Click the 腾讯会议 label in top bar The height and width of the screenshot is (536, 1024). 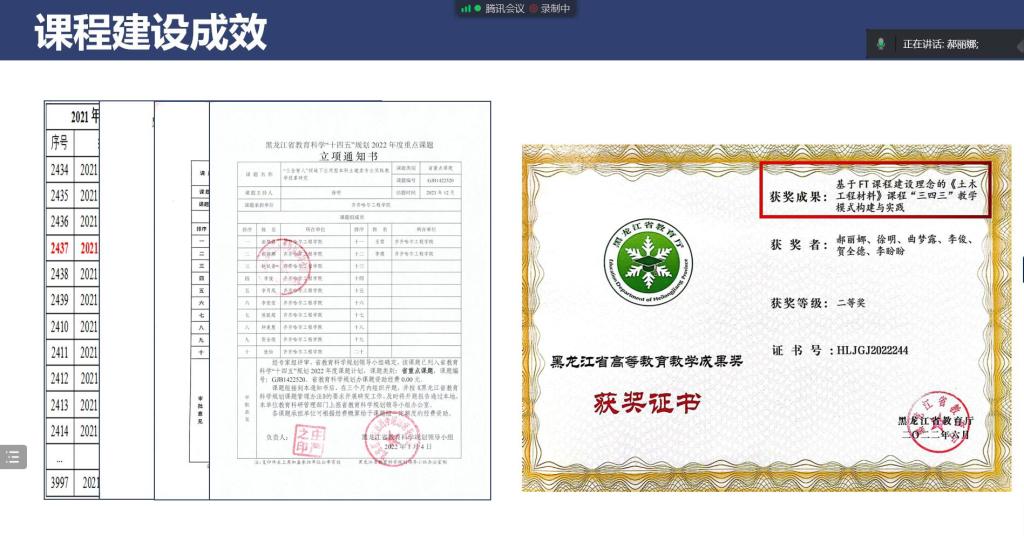505,8
